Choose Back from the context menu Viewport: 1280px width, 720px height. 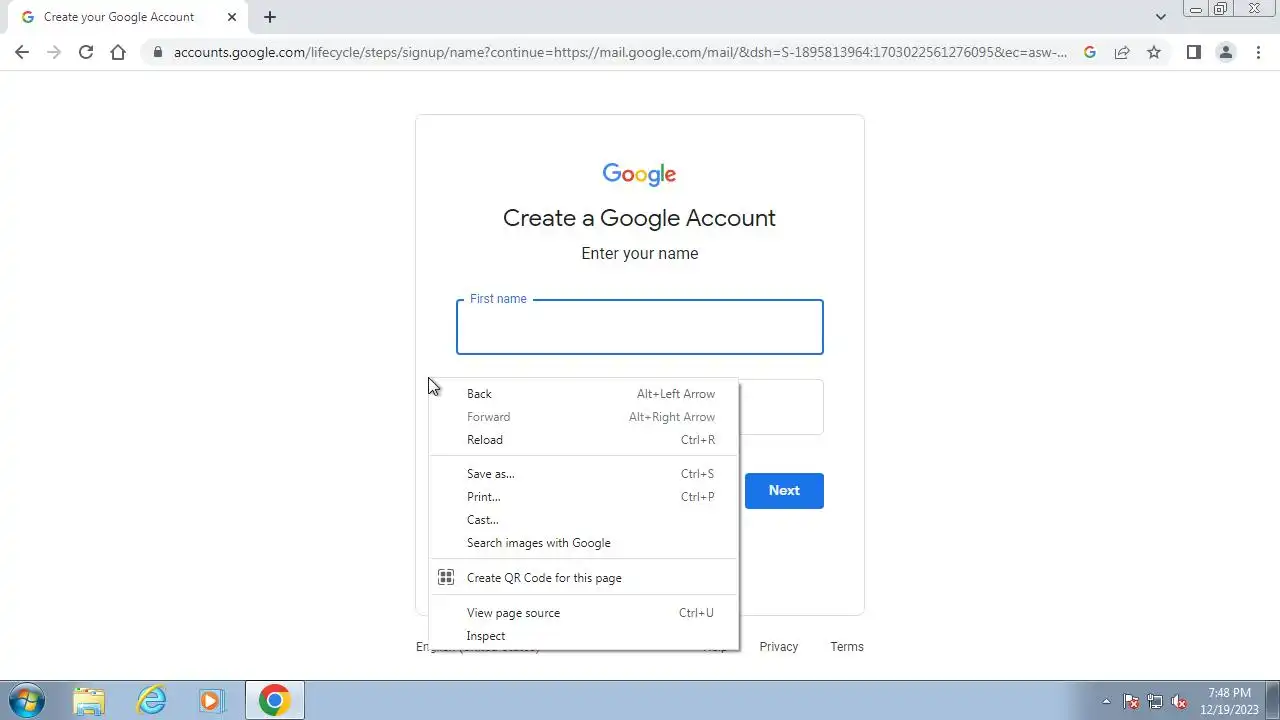[584, 394]
